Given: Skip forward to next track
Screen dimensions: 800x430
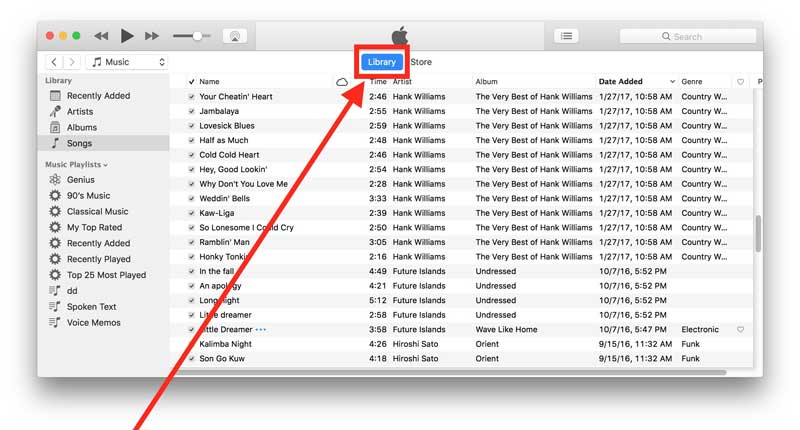Looking at the screenshot, I should click(152, 36).
